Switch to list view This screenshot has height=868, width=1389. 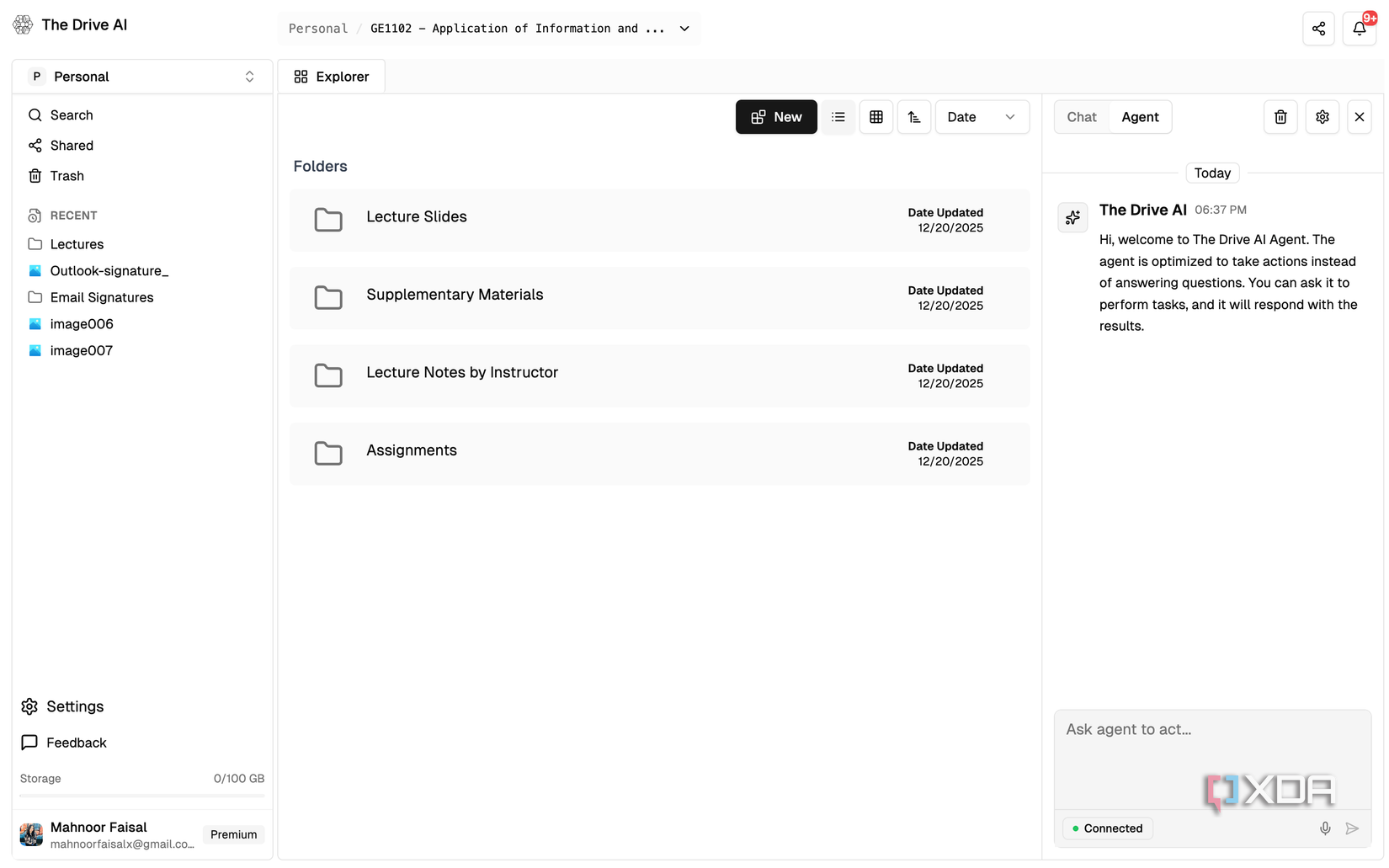pyautogui.click(x=838, y=117)
